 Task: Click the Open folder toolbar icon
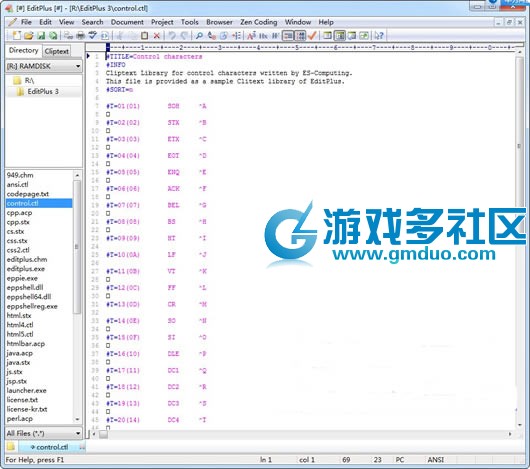point(29,35)
